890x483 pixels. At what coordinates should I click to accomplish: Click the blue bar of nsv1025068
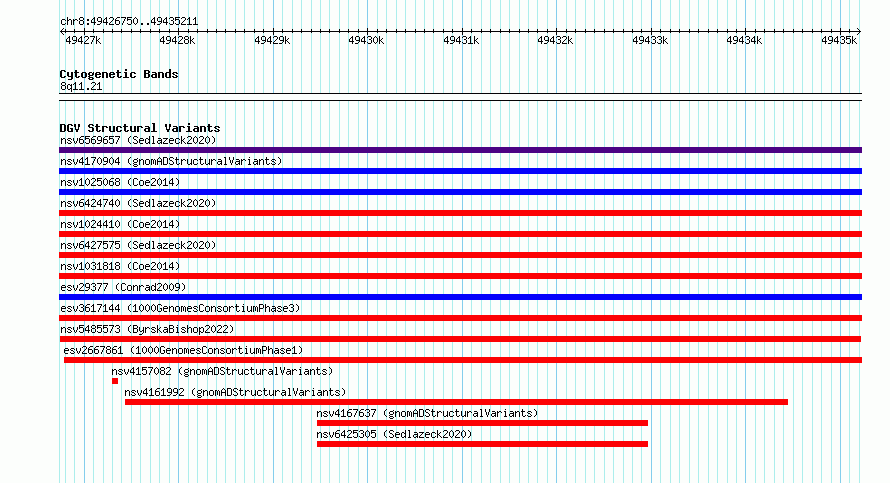[460, 192]
